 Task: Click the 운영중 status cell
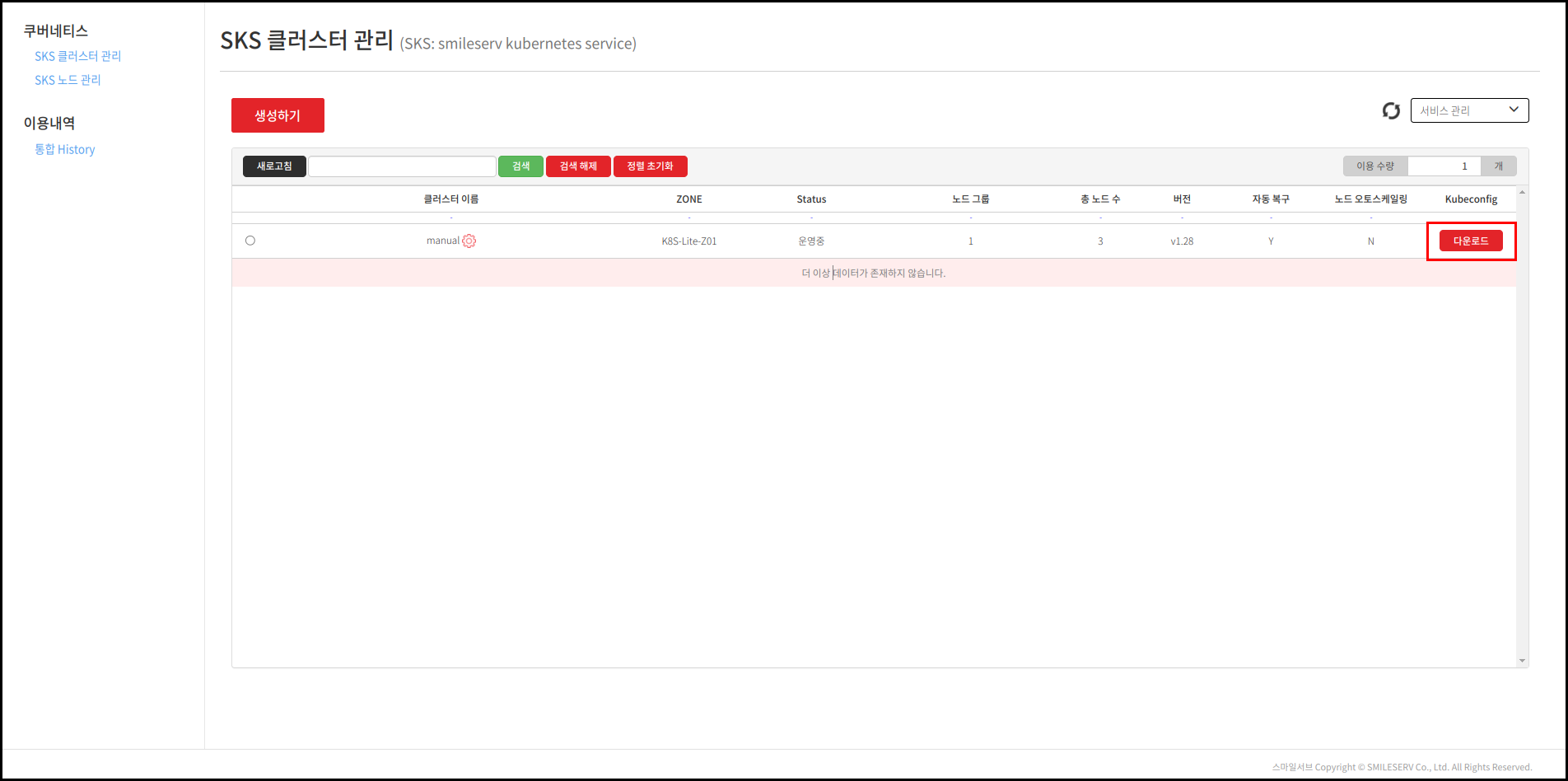coord(811,241)
